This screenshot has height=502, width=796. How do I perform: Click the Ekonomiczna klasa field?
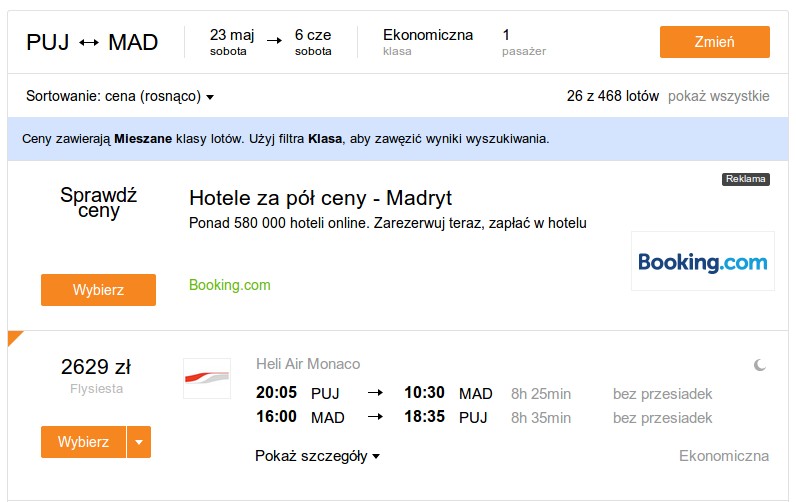point(427,42)
